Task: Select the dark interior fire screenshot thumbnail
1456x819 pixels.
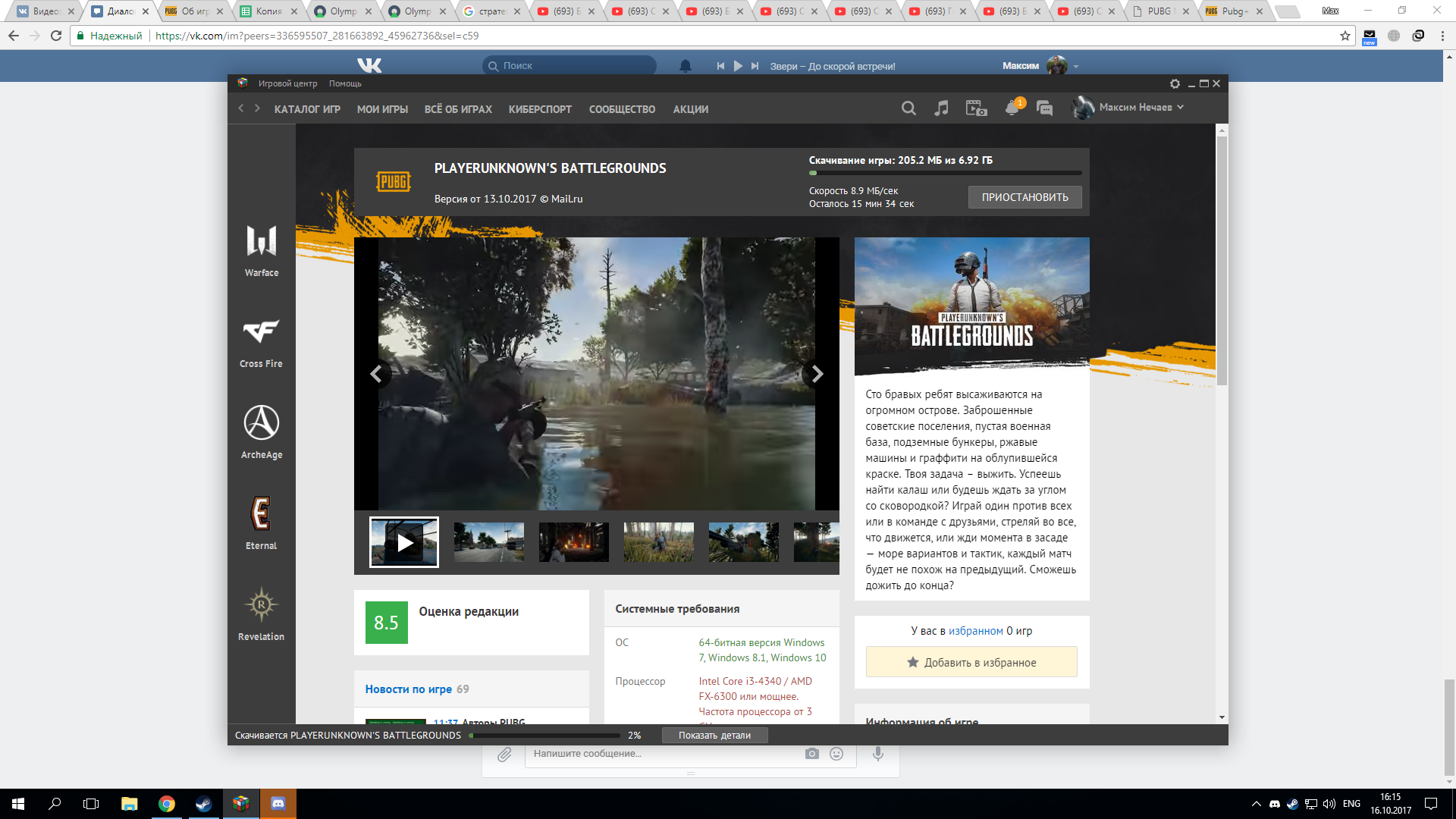Action: point(574,542)
